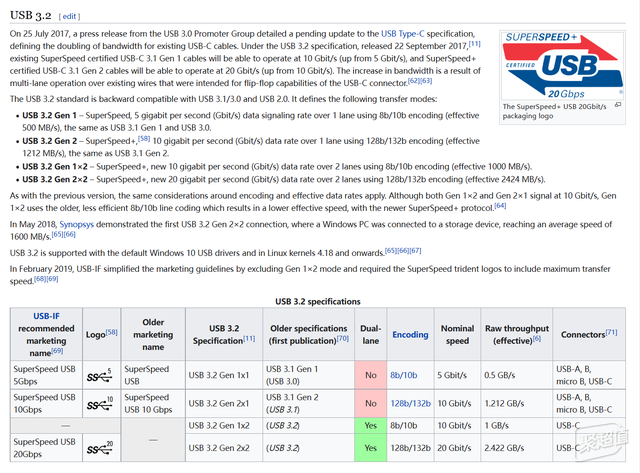Click 'SuperSpeed USB 20Gbps' marketing name cell
640x473 pixels.
[46, 448]
